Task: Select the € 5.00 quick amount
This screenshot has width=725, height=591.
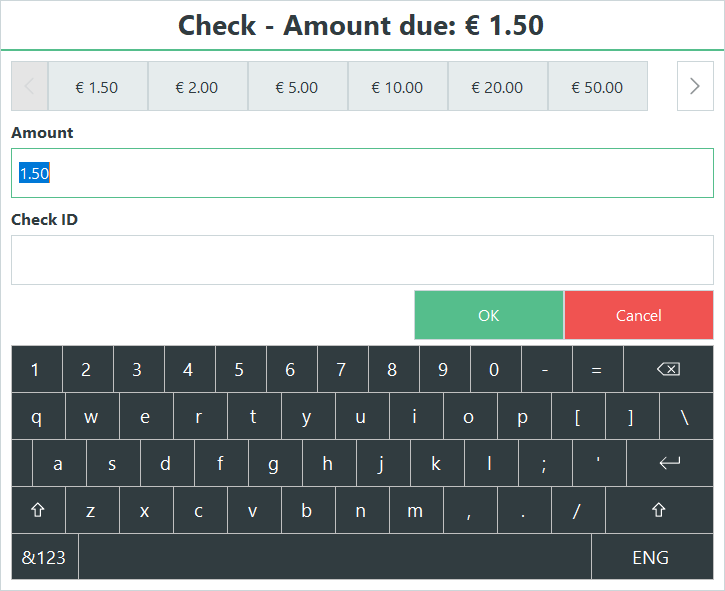Action: 297,86
